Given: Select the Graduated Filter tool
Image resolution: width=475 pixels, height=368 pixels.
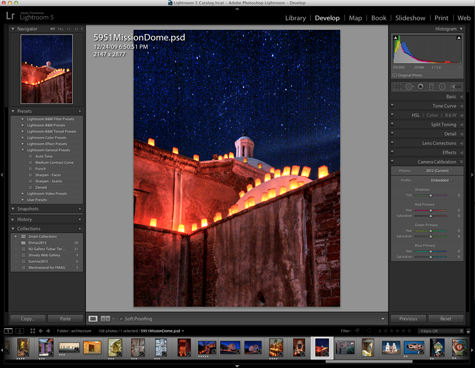Looking at the screenshot, I should pyautogui.click(x=431, y=87).
